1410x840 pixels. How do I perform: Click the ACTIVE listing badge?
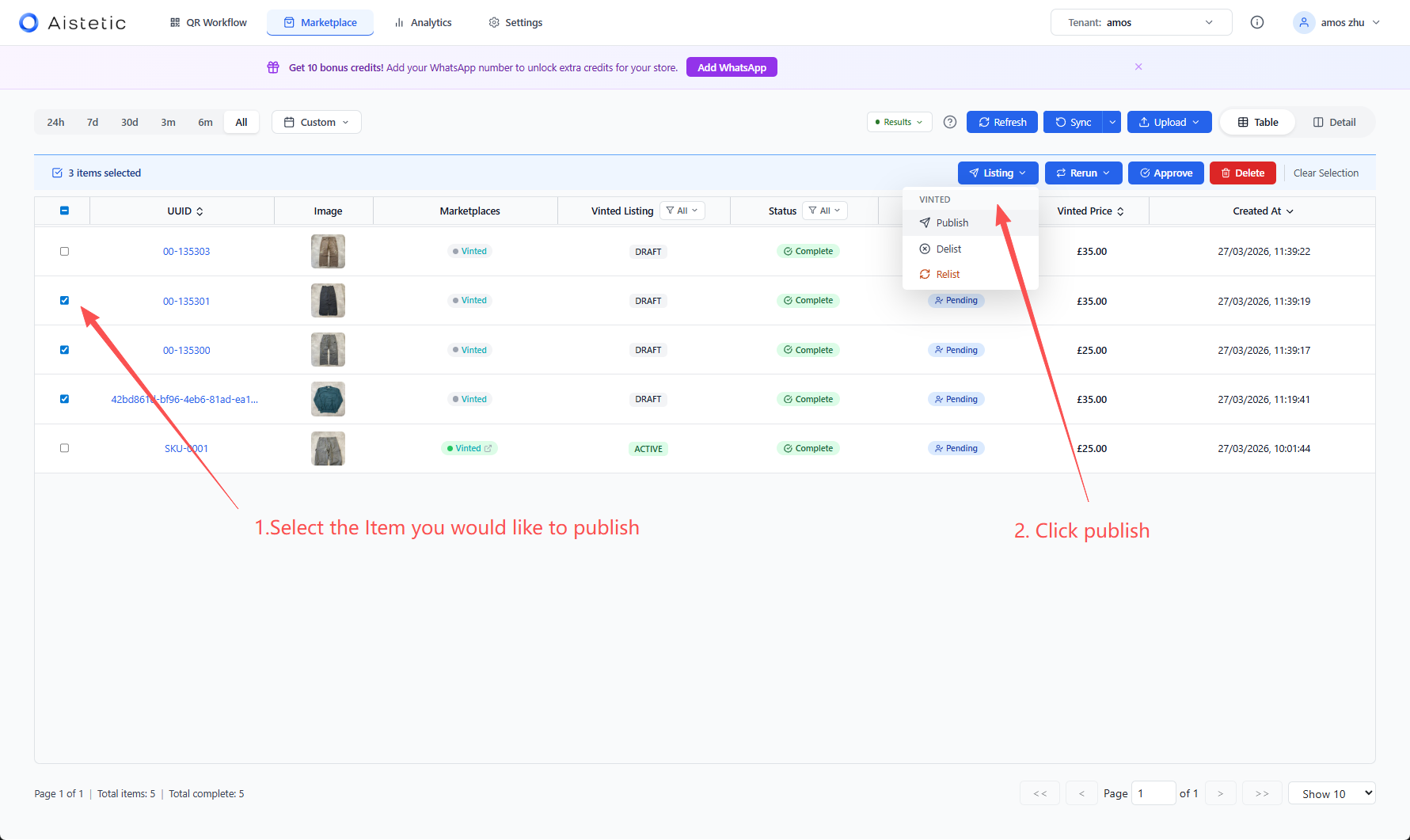pos(648,449)
